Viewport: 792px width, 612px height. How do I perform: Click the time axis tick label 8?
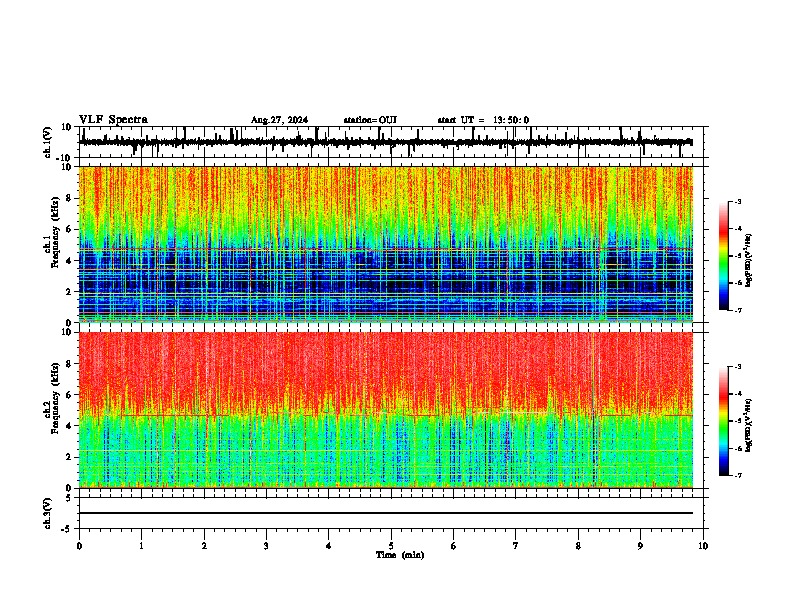pyautogui.click(x=578, y=546)
